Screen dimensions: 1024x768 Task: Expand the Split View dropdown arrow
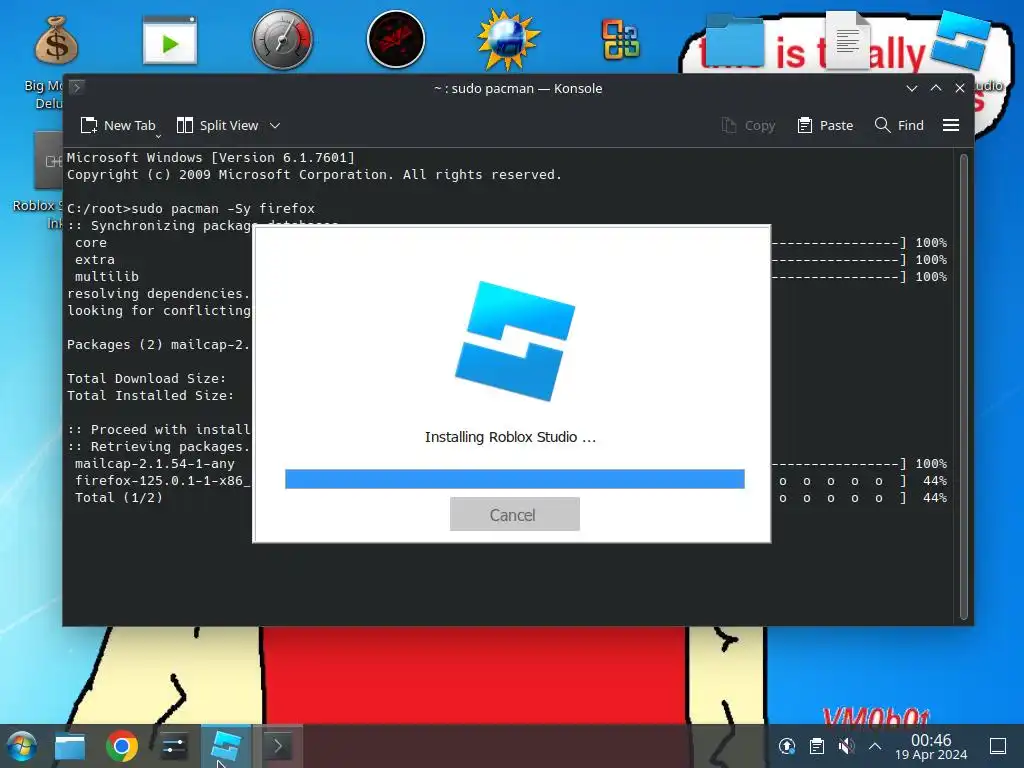click(x=275, y=125)
